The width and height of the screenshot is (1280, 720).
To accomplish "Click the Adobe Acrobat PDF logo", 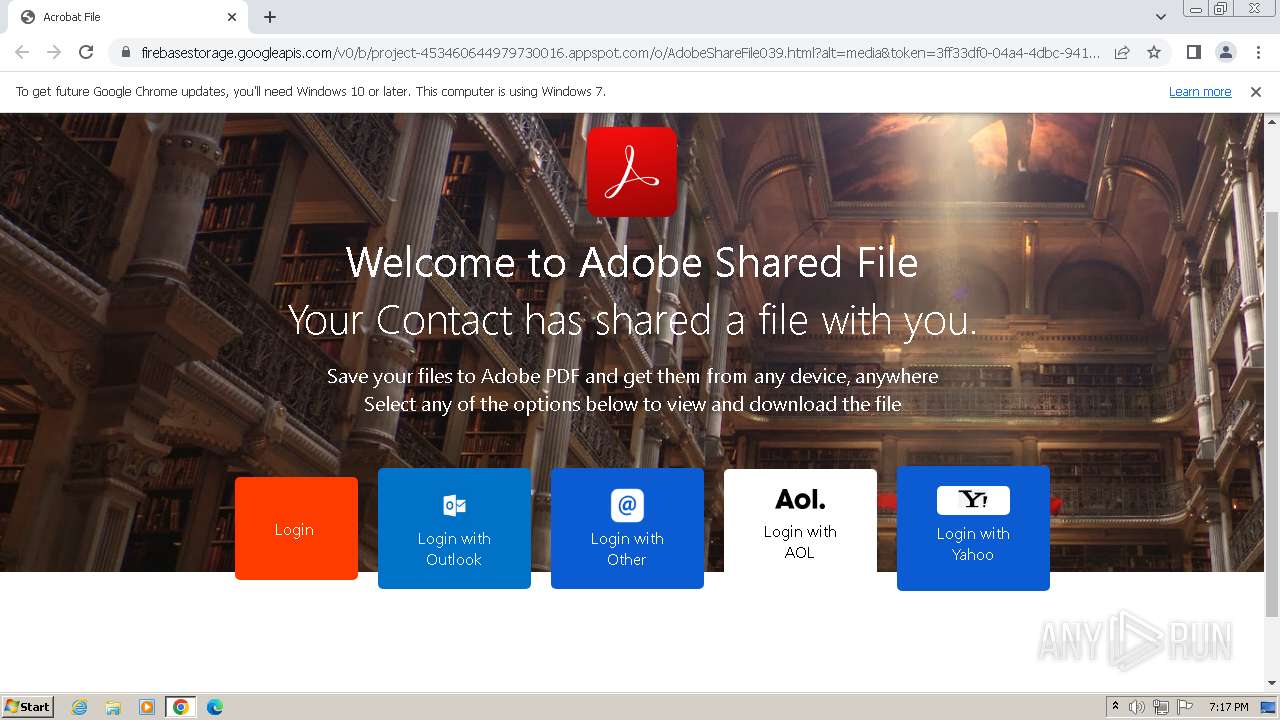I will click(632, 171).
